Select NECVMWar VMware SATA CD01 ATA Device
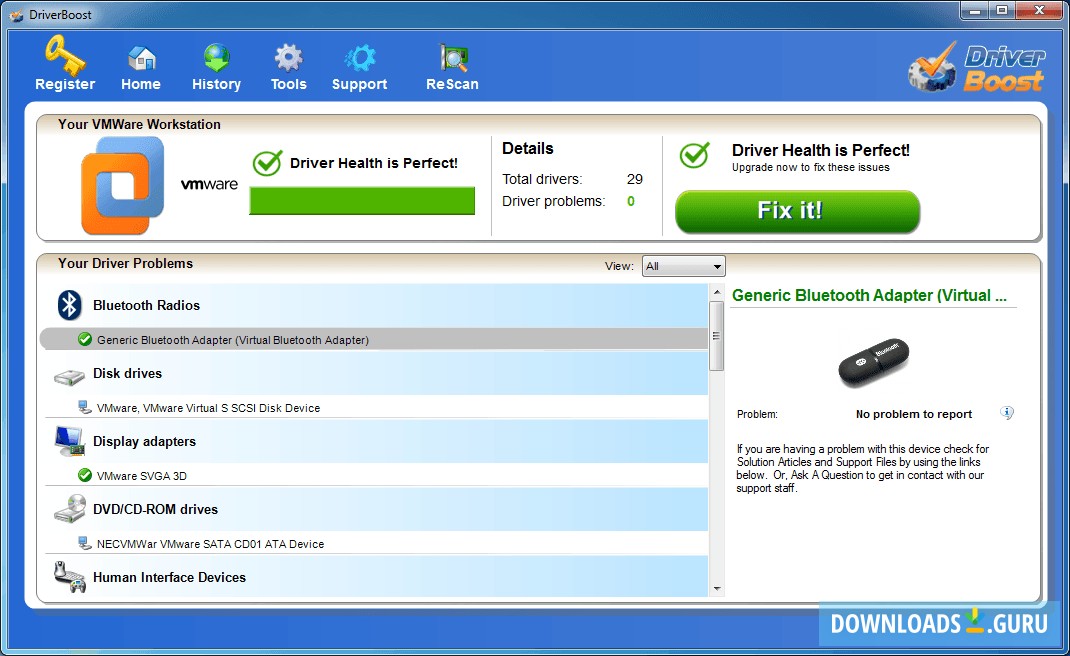Image resolution: width=1070 pixels, height=656 pixels. point(376,543)
